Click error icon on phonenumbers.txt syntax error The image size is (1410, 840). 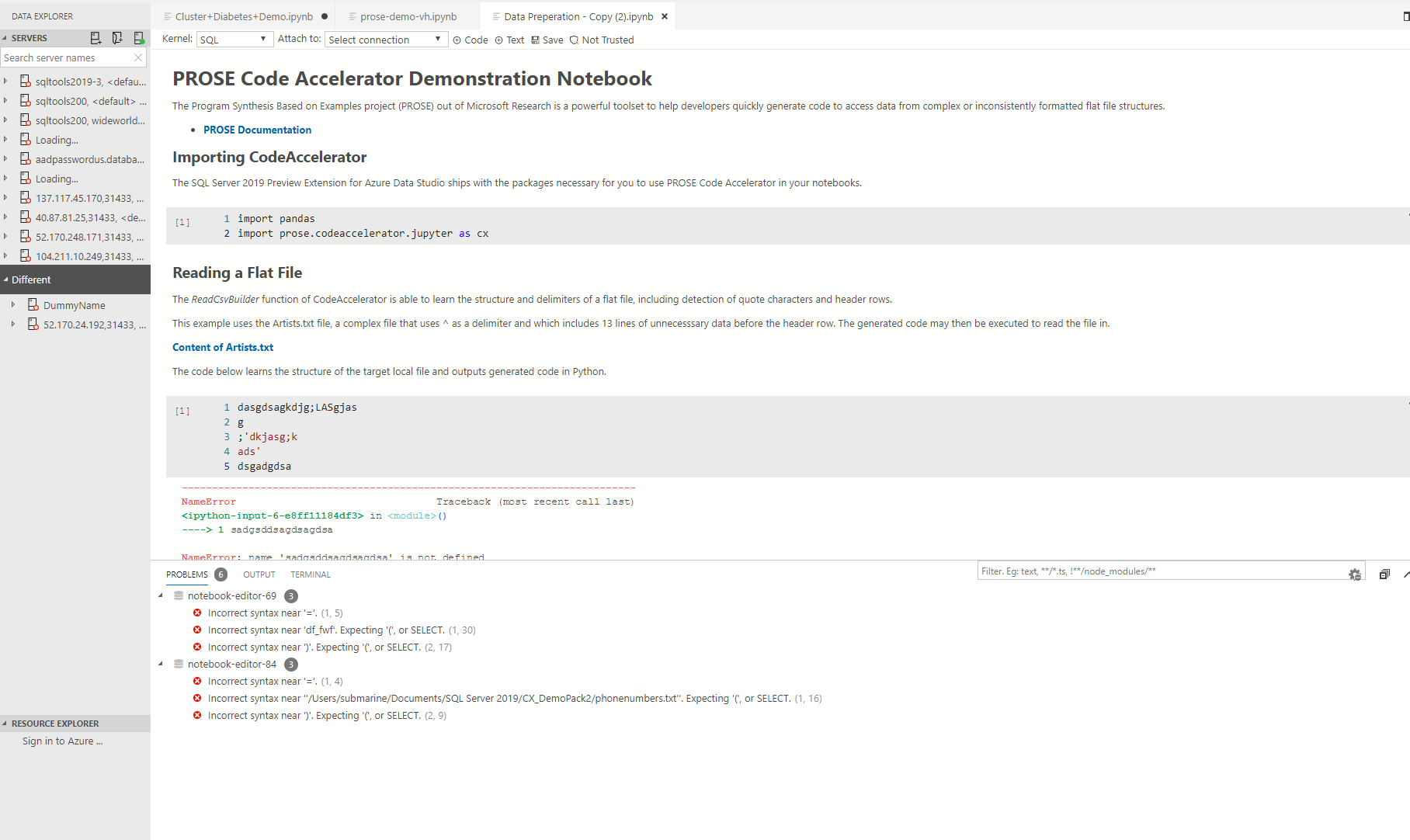coord(197,698)
